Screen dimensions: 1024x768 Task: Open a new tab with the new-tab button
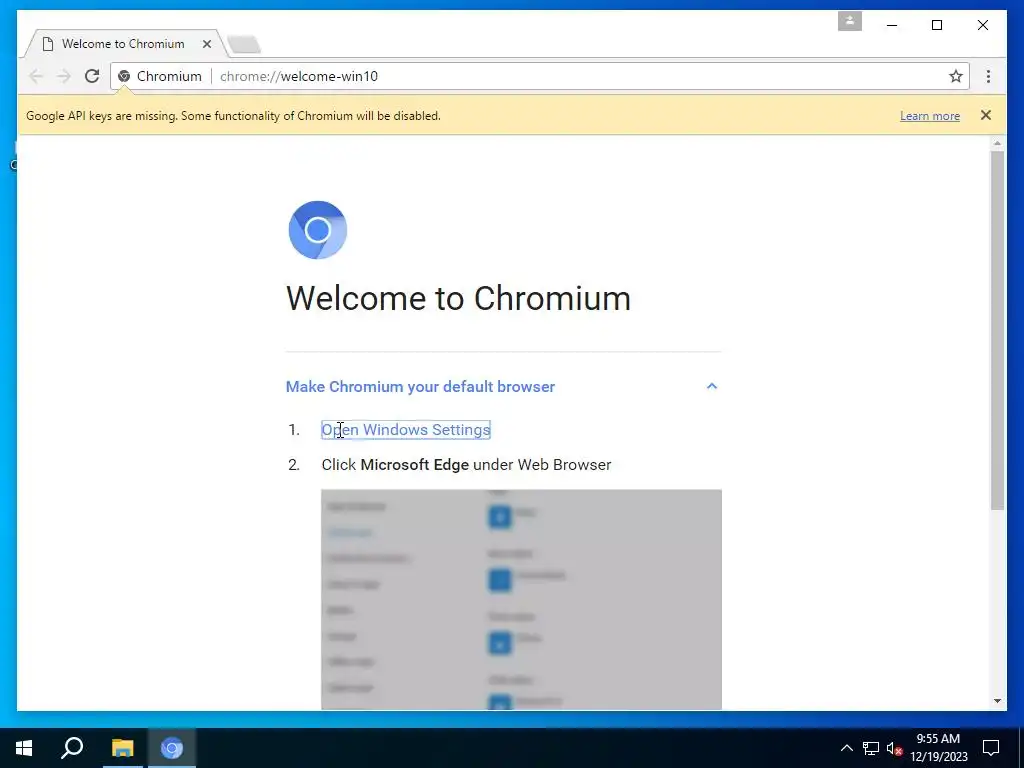[244, 44]
